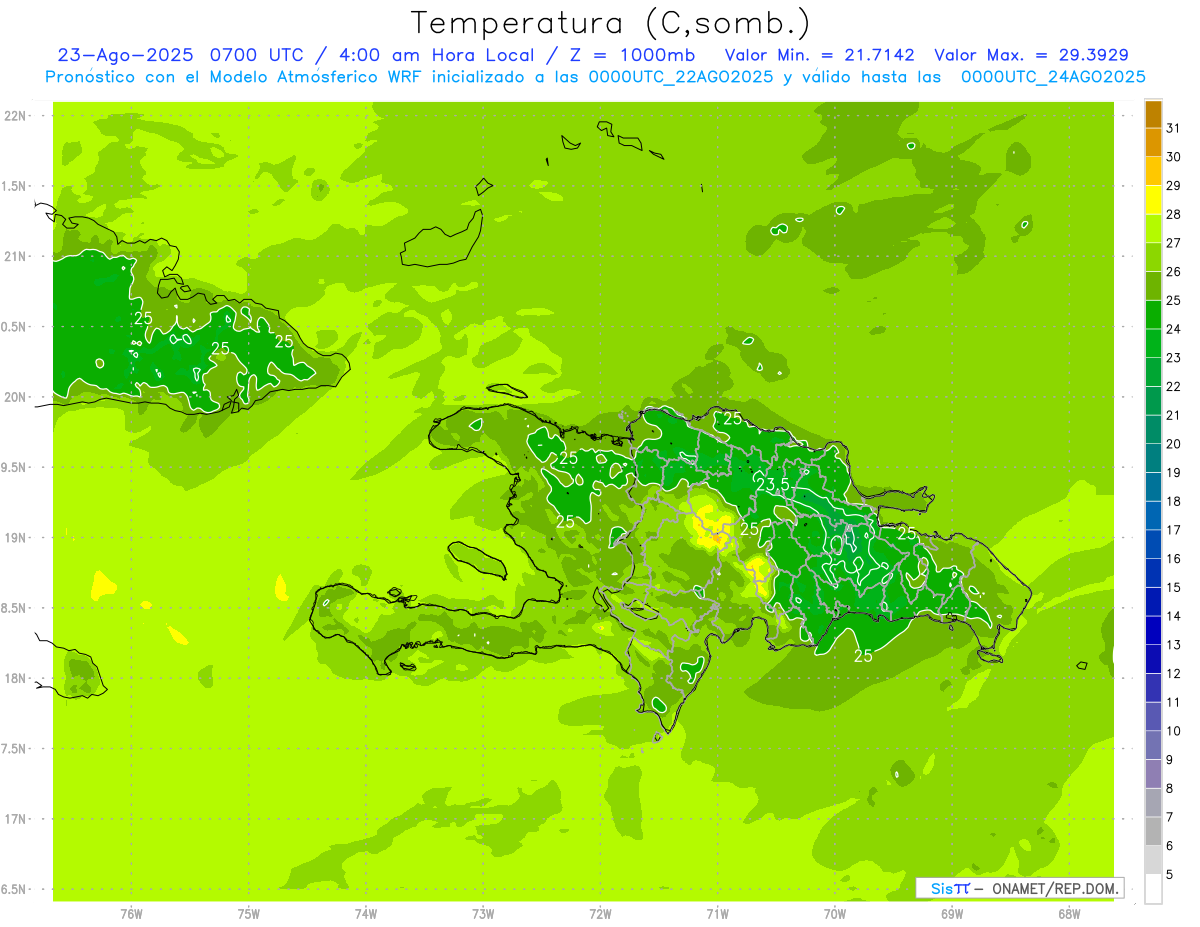Click the green legend swatch between 24 and 25

[x=1153, y=315]
